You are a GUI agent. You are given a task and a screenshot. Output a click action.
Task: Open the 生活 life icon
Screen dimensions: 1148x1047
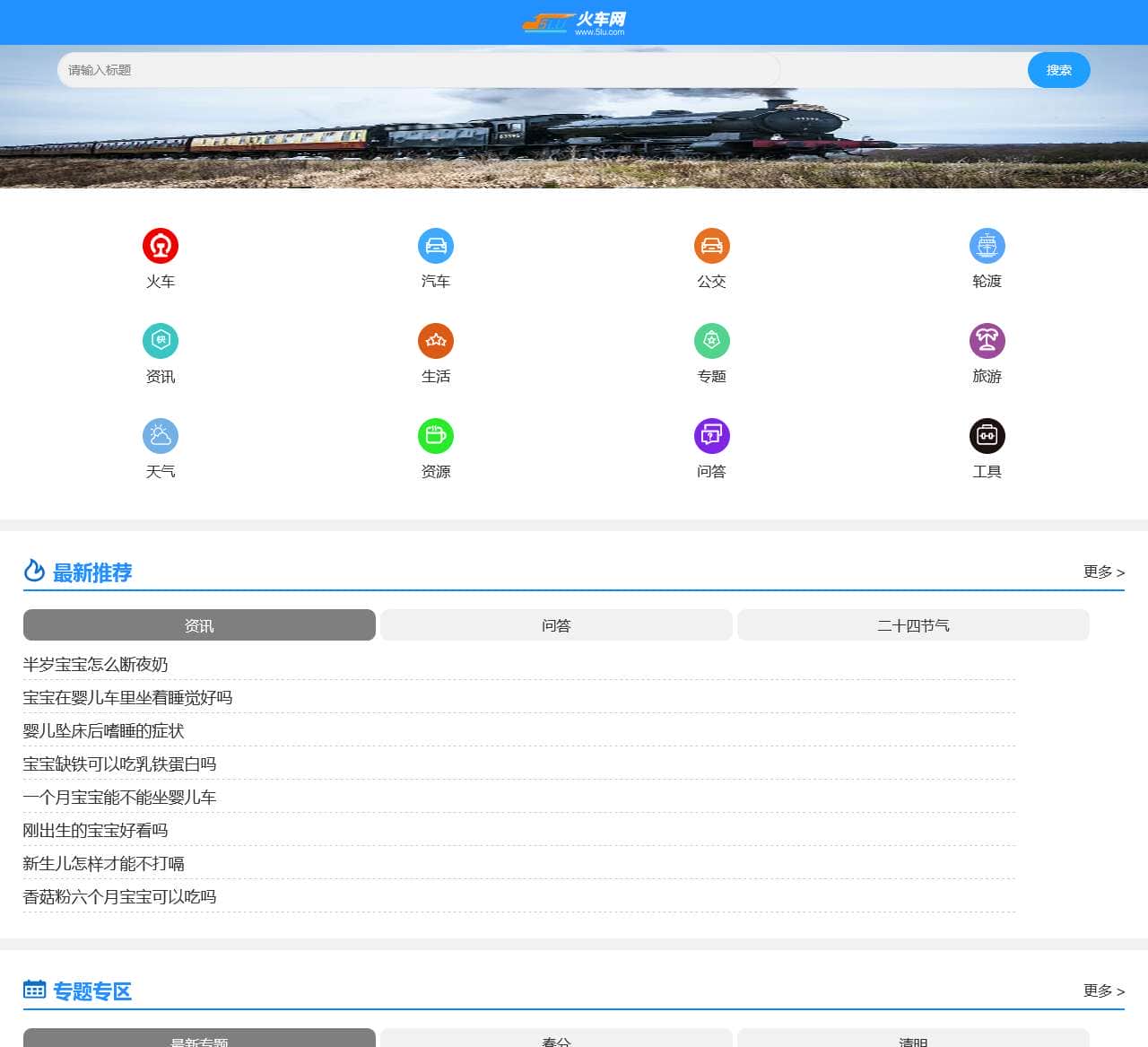(436, 341)
